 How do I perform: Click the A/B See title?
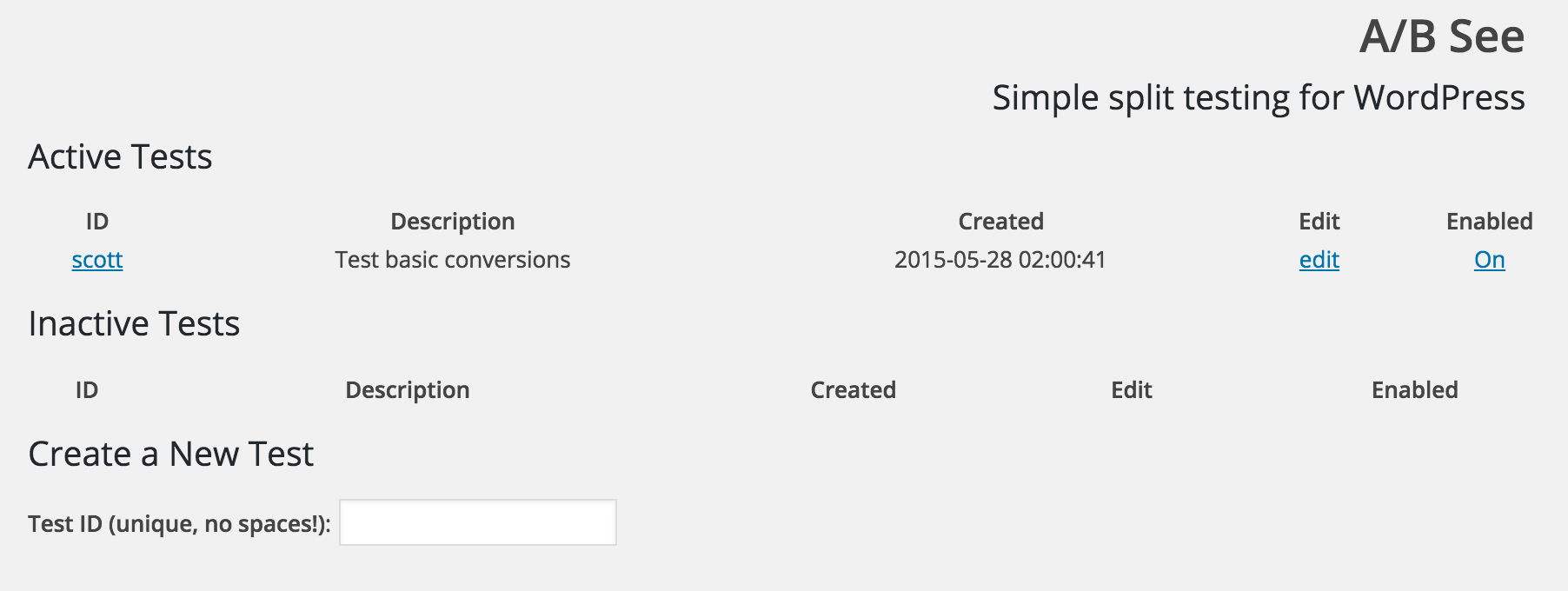click(1441, 37)
